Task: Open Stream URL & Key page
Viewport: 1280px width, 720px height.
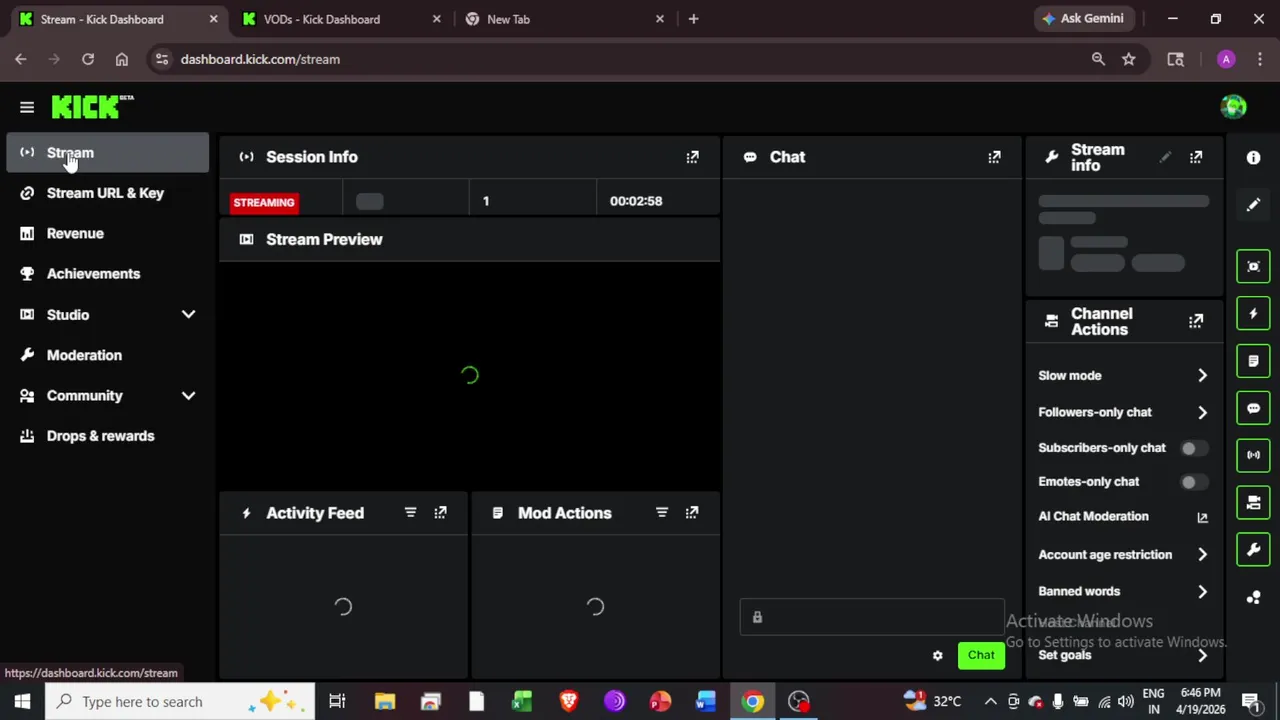Action: click(107, 193)
